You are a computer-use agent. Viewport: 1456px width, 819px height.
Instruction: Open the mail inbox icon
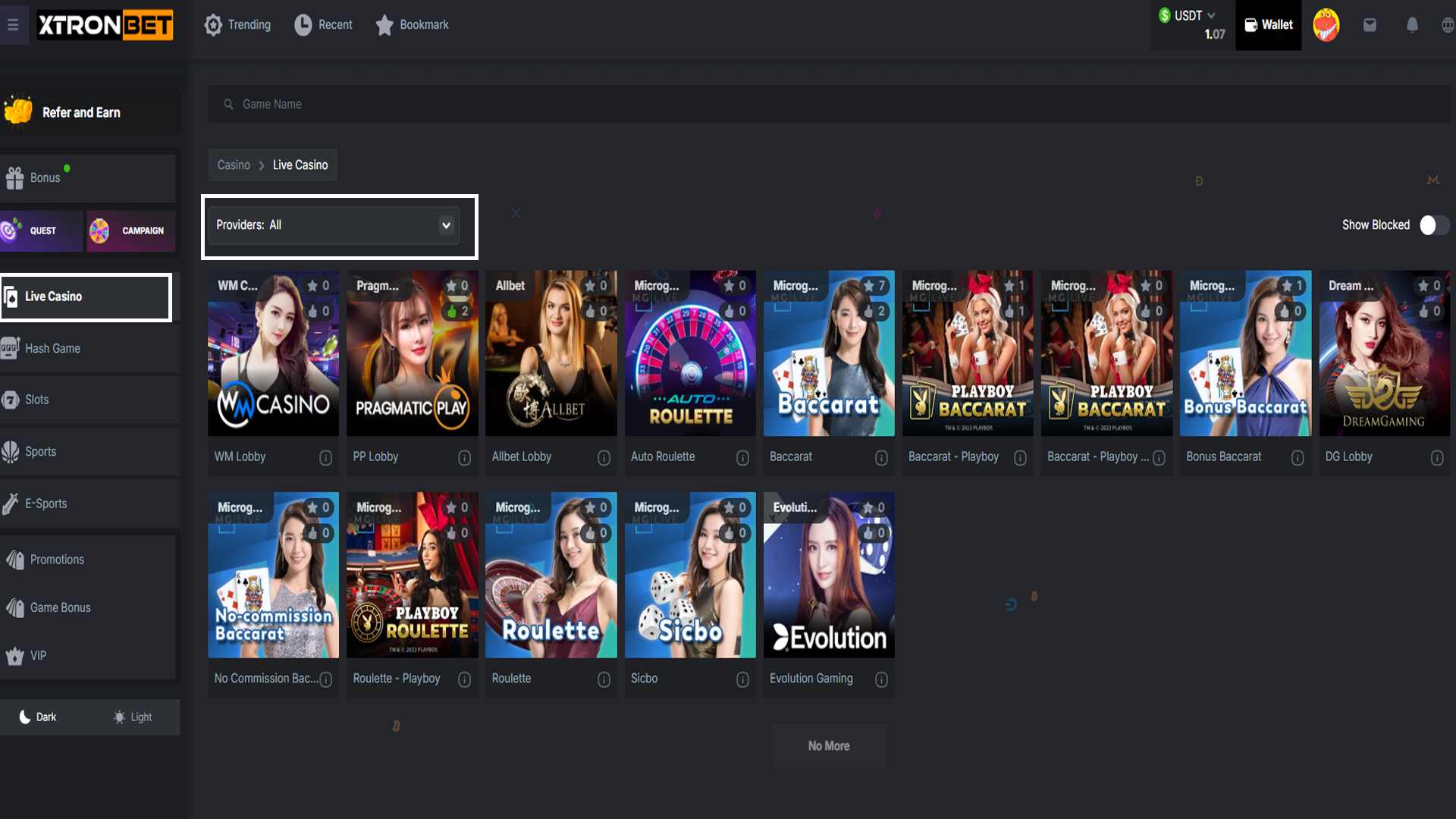point(1370,25)
